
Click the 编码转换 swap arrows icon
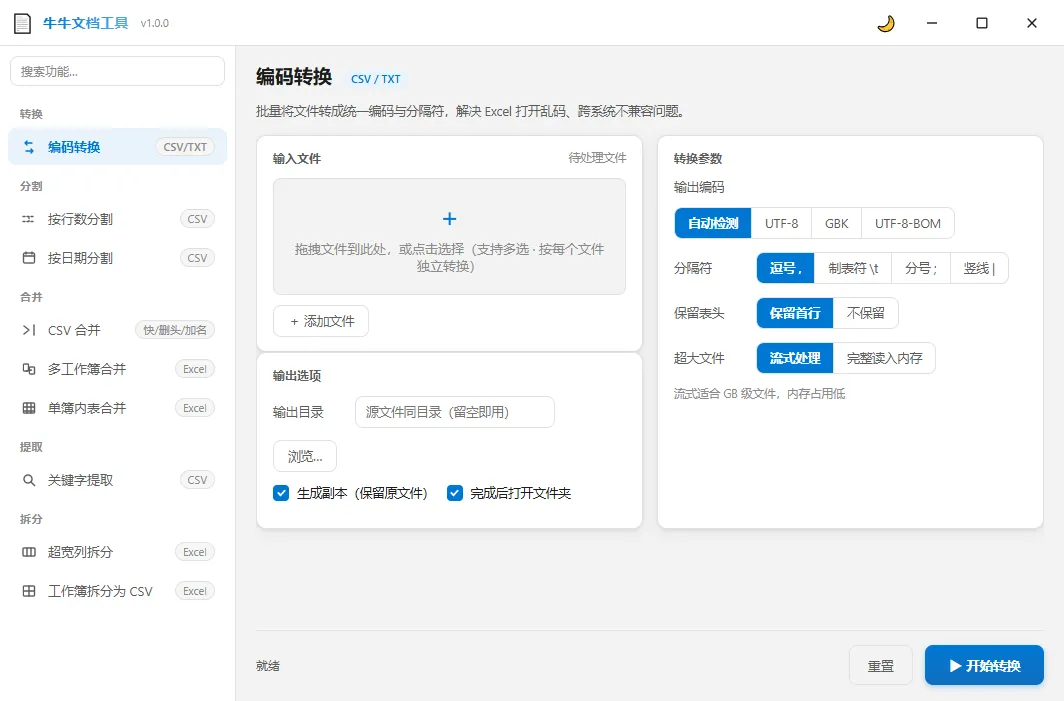(x=28, y=147)
